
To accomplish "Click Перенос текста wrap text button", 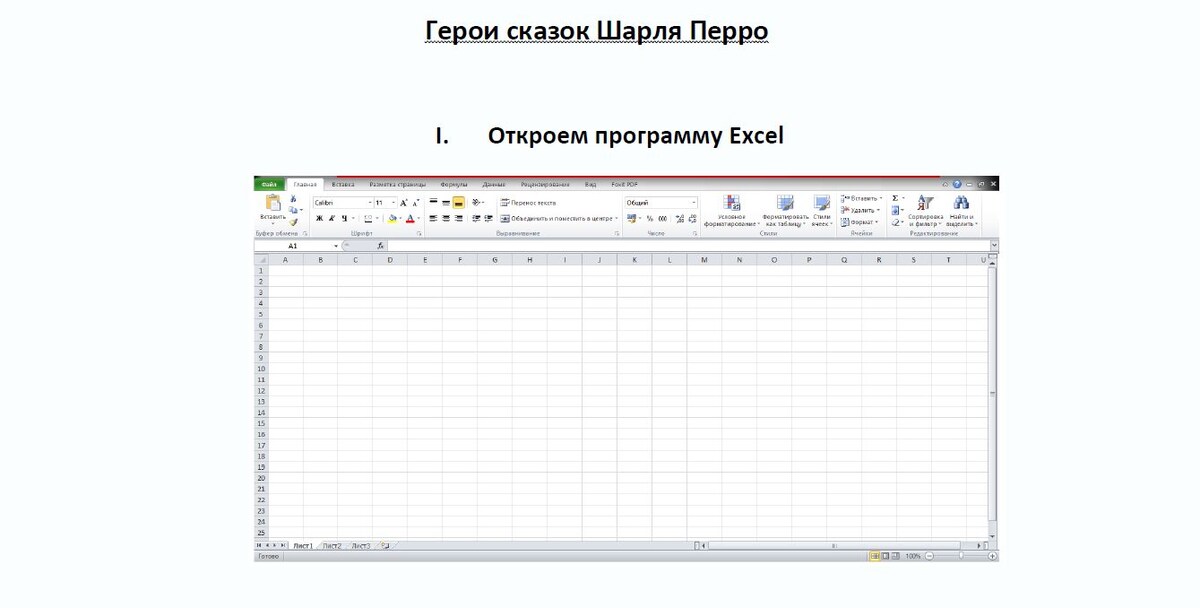I will tap(528, 203).
